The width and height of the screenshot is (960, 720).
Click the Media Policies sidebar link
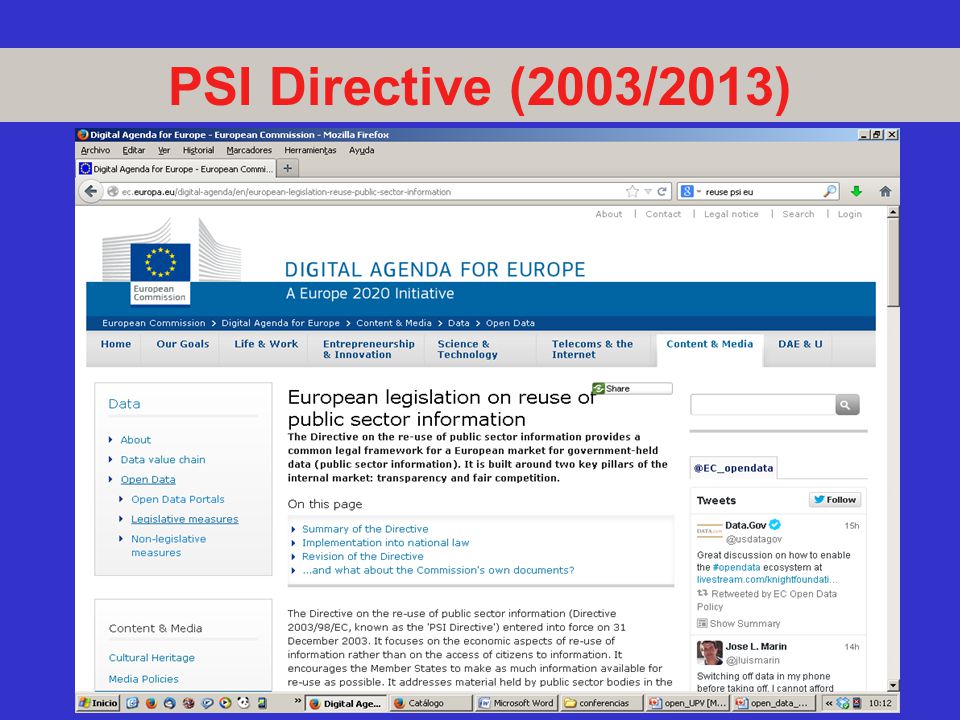[x=143, y=679]
